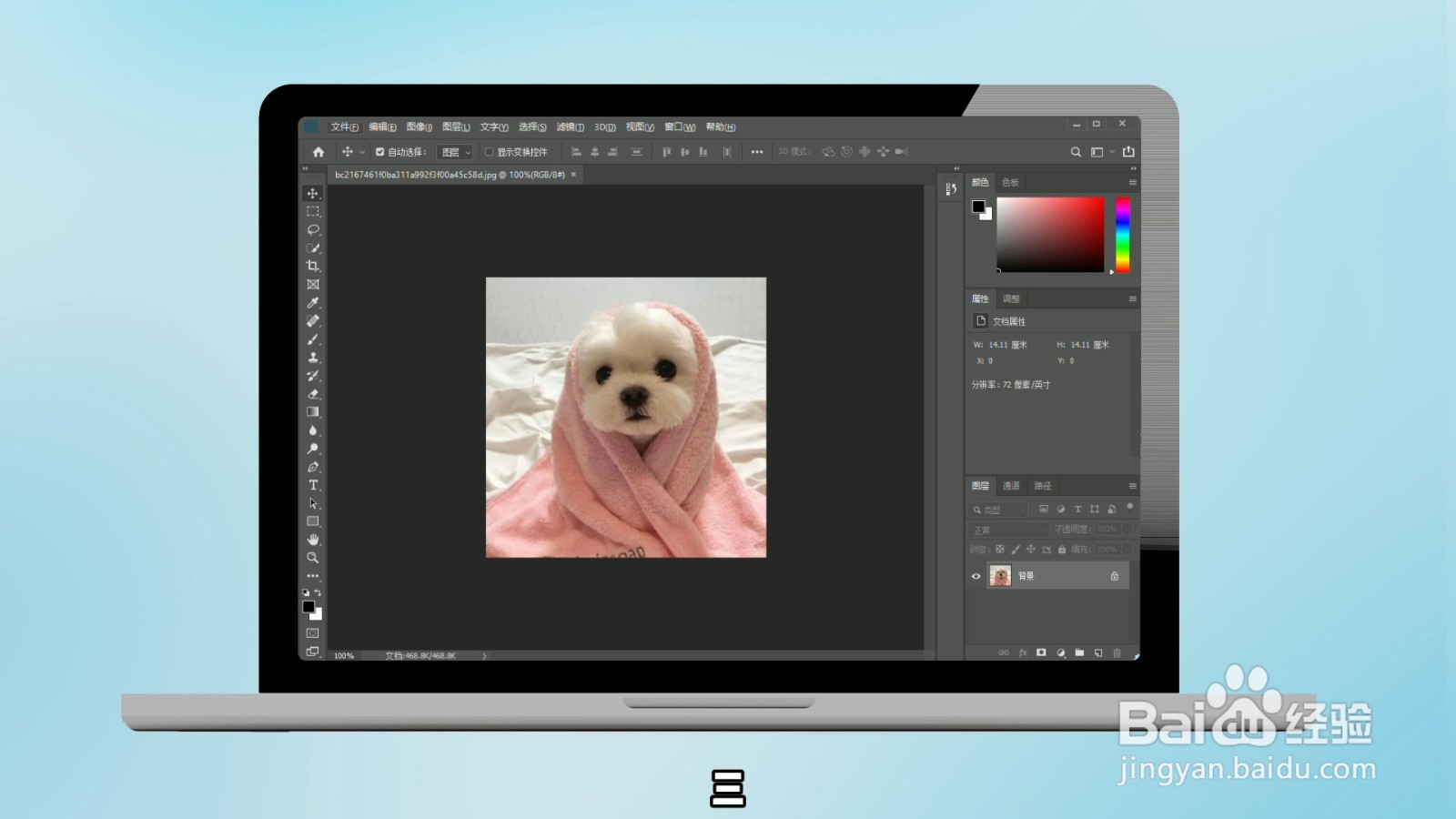Screen dimensions: 1456x819
Task: Select the Lasso tool
Action: [x=313, y=229]
